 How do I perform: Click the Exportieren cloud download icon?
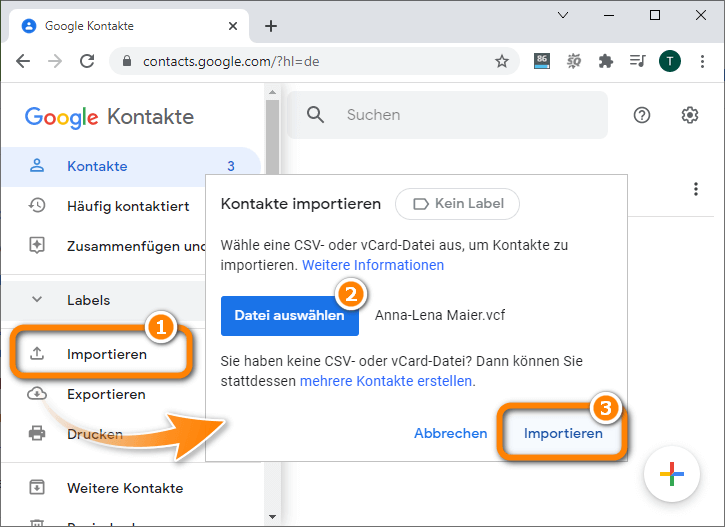37,394
